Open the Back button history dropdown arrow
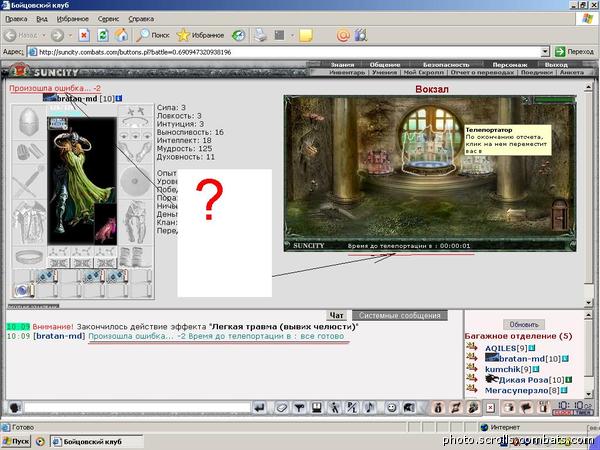The image size is (600, 450). tap(44, 35)
